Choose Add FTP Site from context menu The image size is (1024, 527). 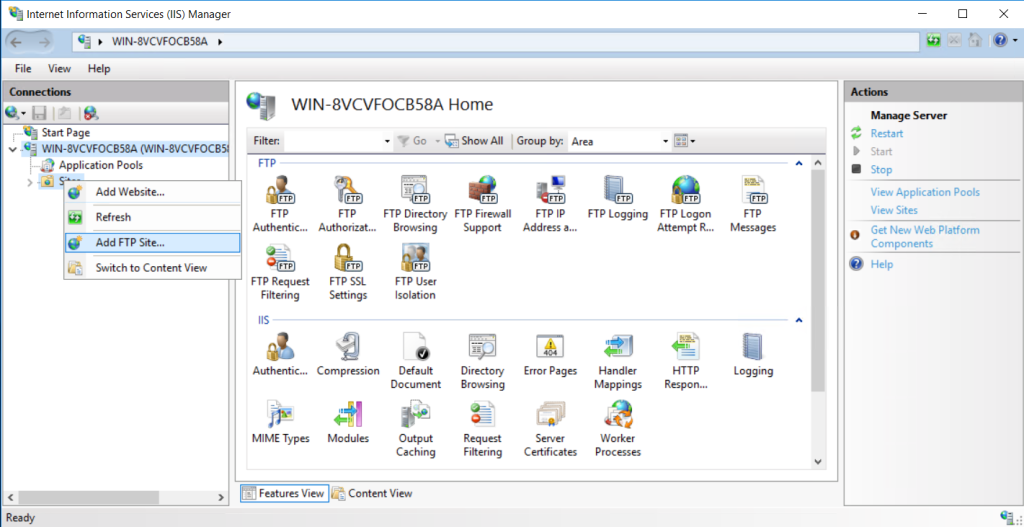tap(153, 242)
